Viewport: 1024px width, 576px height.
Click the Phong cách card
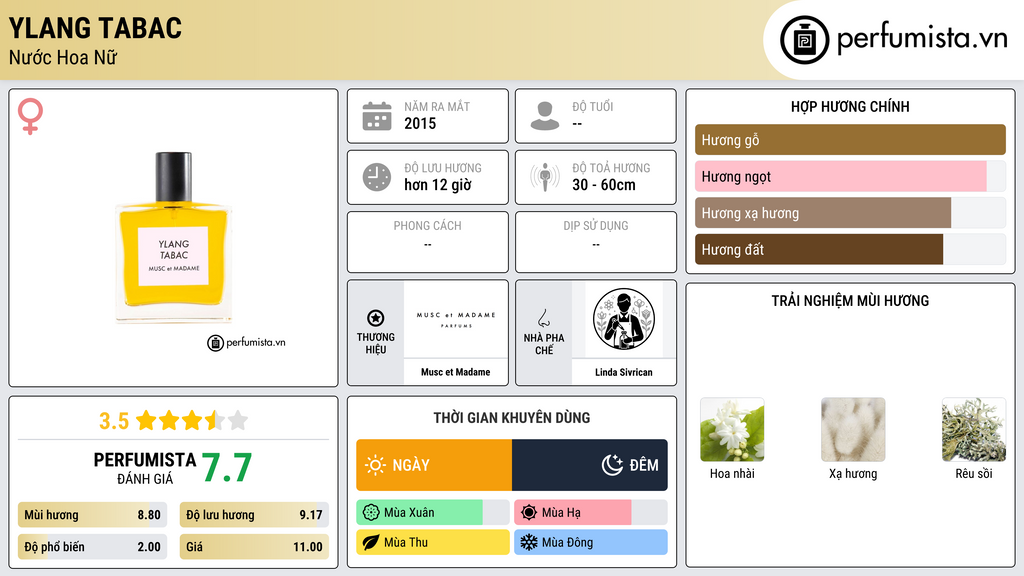click(x=428, y=242)
